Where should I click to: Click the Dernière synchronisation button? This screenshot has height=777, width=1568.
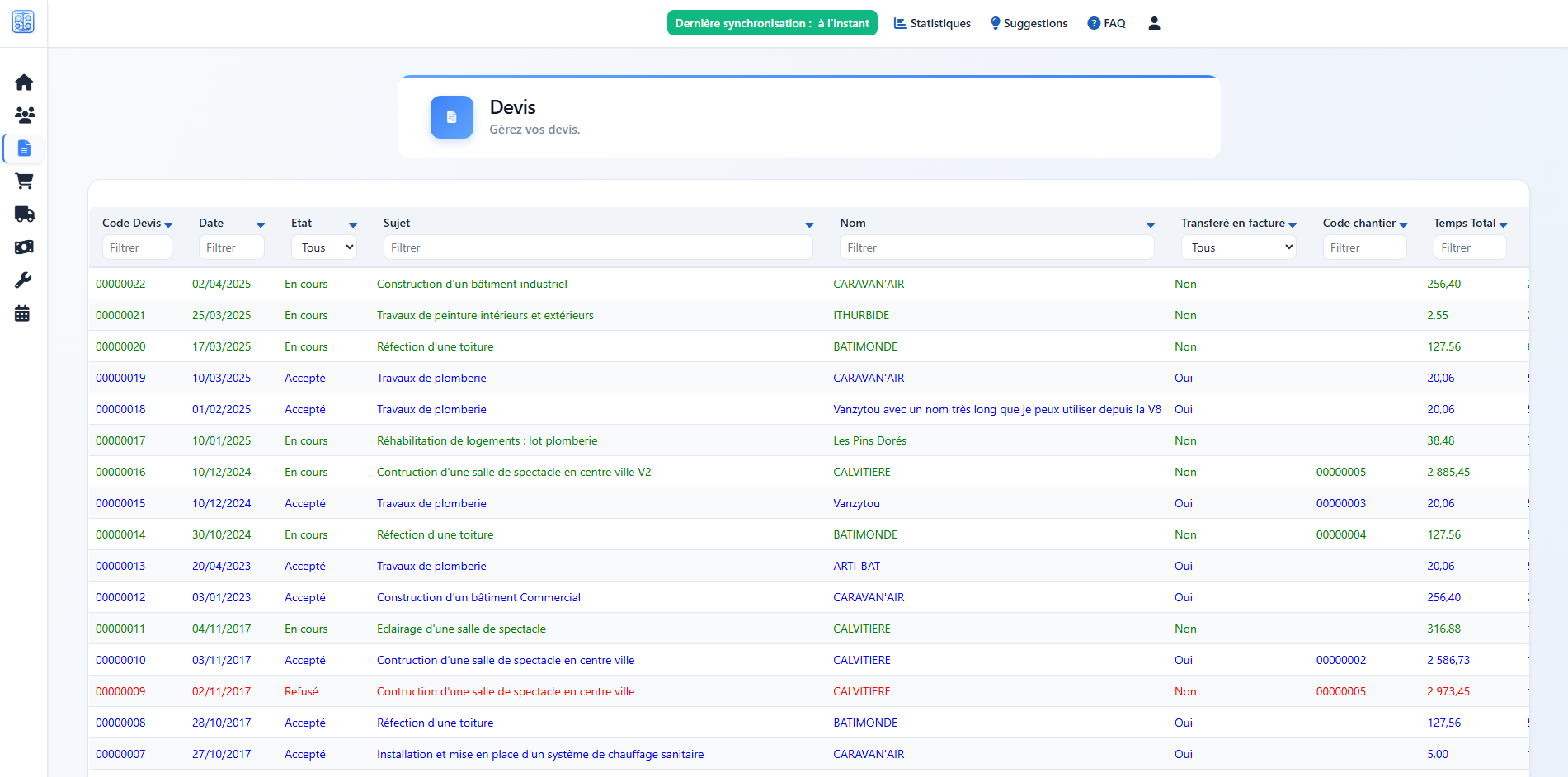pos(771,22)
